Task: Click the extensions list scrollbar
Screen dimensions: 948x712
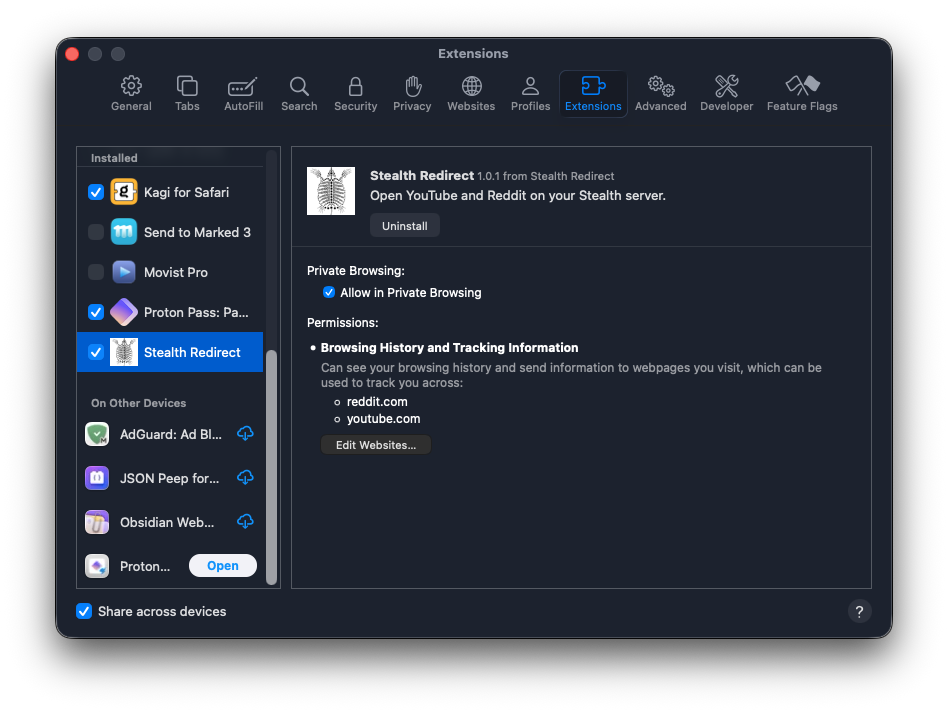Action: (271, 467)
